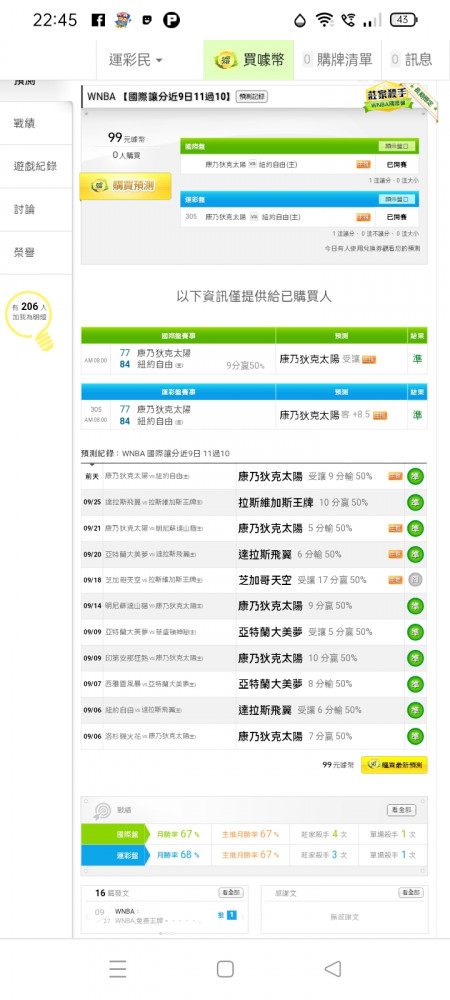Viewport: 450px width, 1000px height.
Task: Click 月勝率 68% in 運彩盤 row
Action: (x=178, y=855)
